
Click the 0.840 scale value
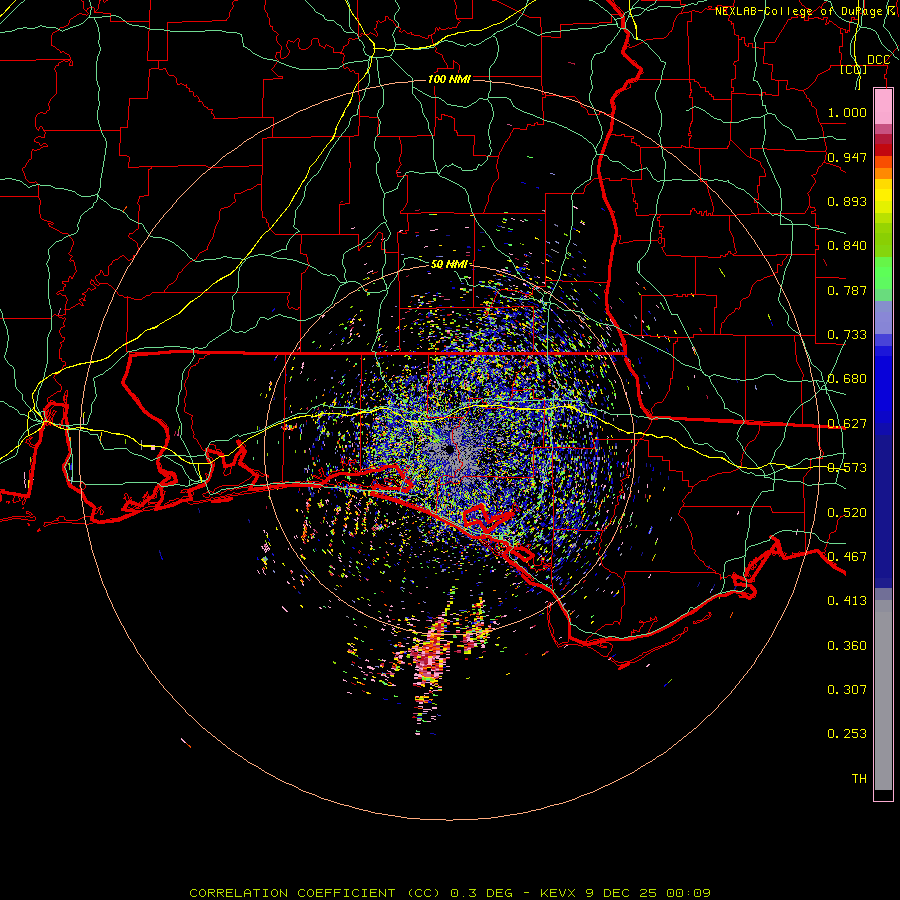(847, 245)
